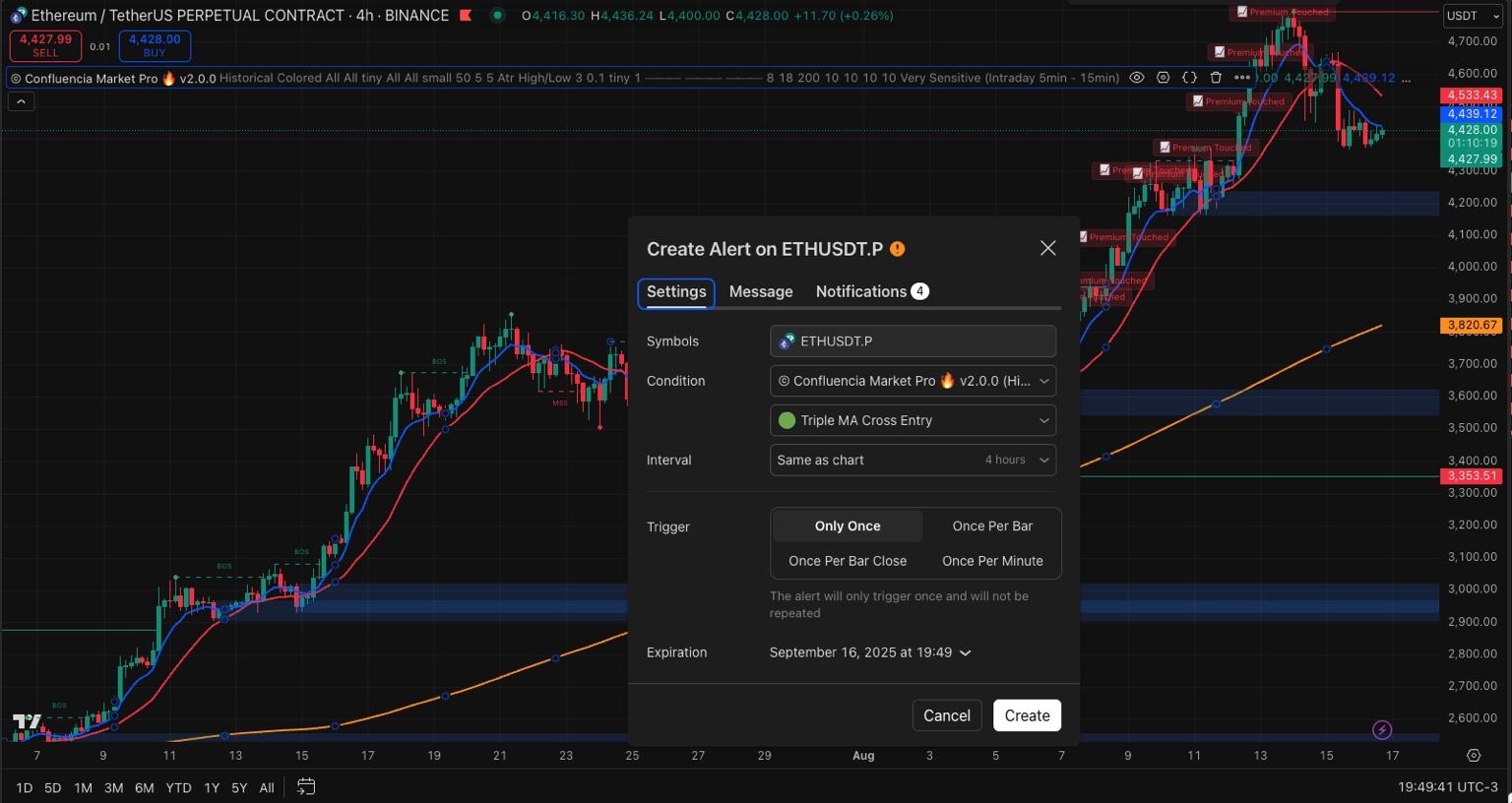Collapse indicator legend with arrow button
This screenshot has height=803, width=1512.
point(21,101)
